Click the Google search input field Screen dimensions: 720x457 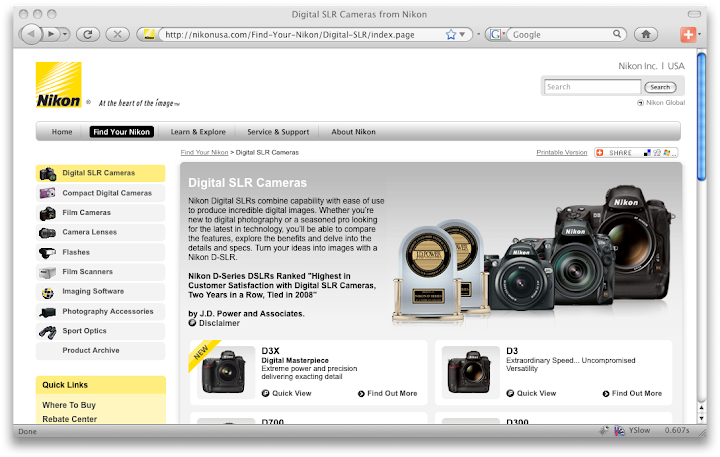(x=562, y=34)
